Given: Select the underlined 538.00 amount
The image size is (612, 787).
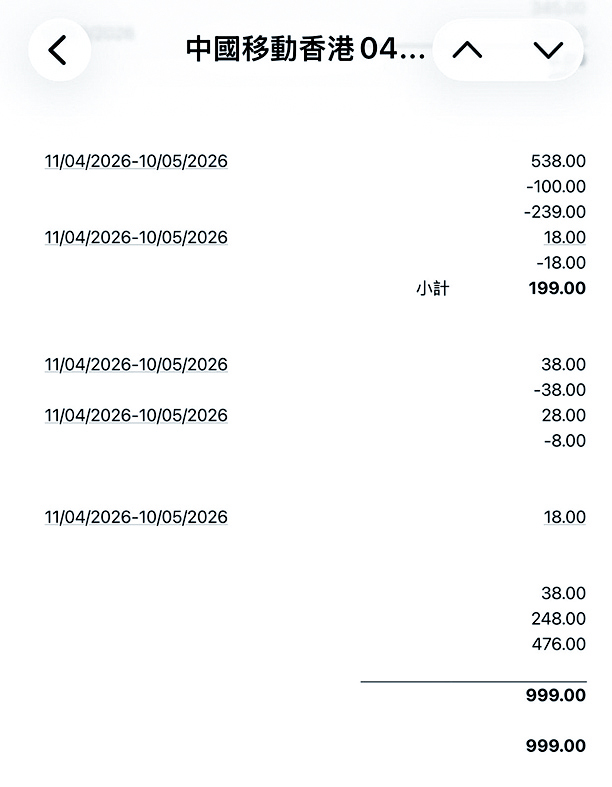Looking at the screenshot, I should (x=558, y=161).
